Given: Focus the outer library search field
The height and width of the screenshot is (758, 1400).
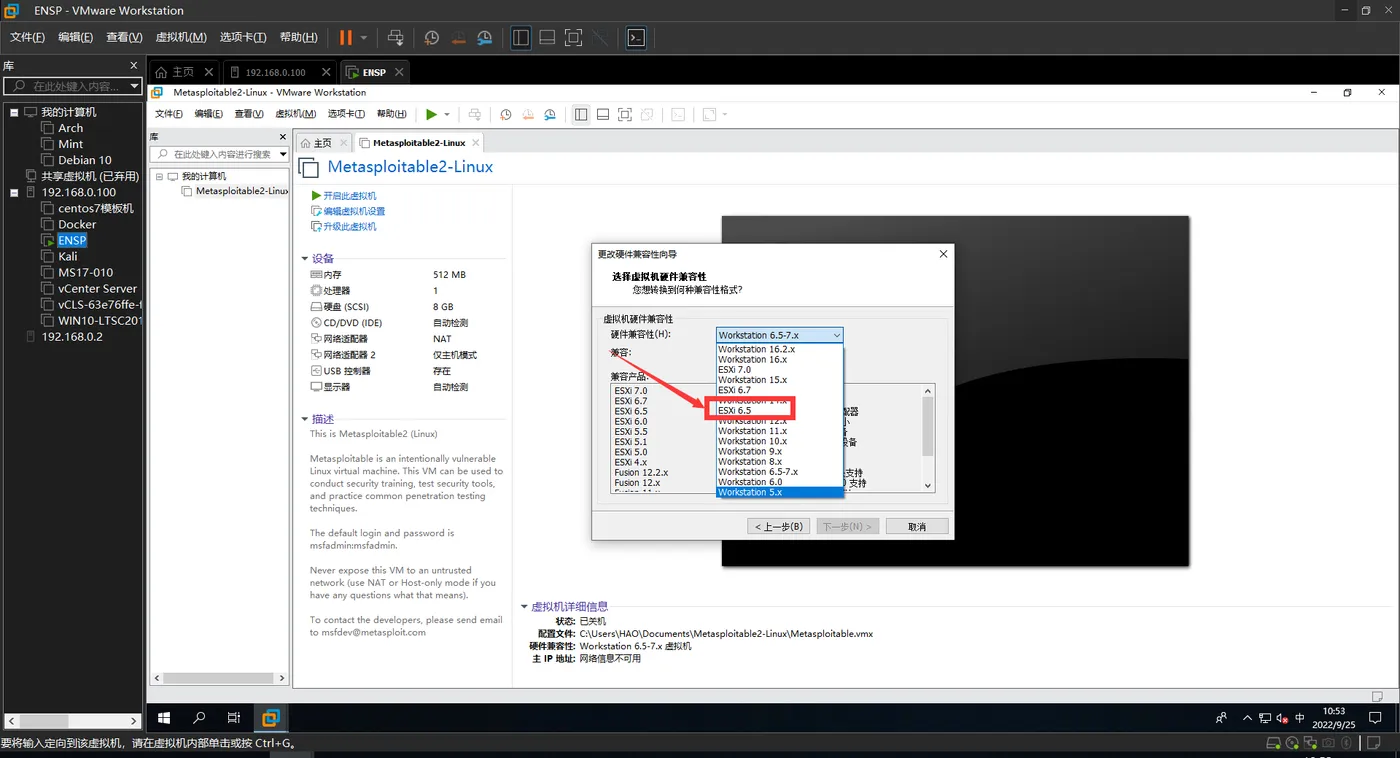Looking at the screenshot, I should tap(74, 87).
